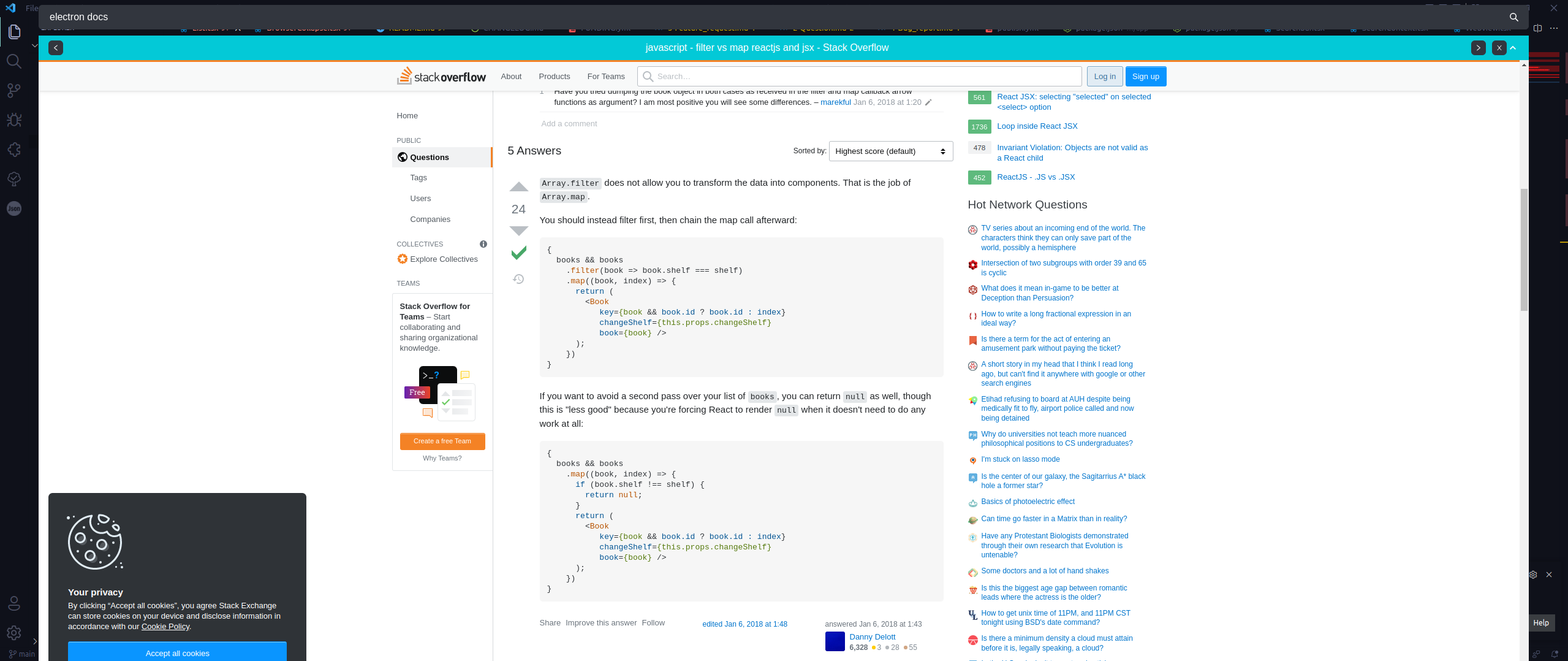Select Companies in the left sidebar
Image resolution: width=1568 pixels, height=661 pixels.
[430, 220]
